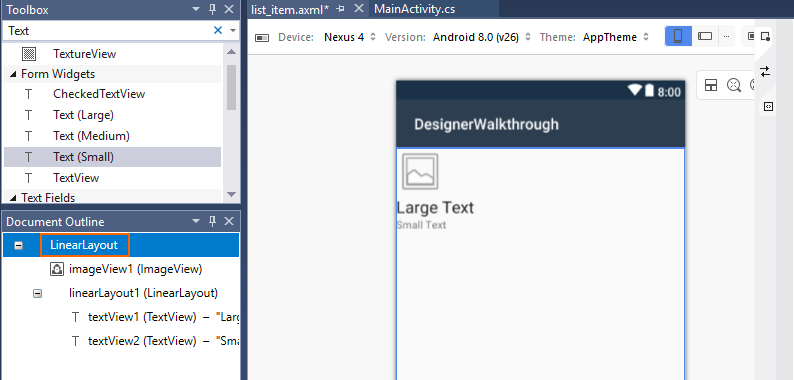This screenshot has height=380, width=794.
Task: Collapse the Form Widgets group
Action: 12,74
